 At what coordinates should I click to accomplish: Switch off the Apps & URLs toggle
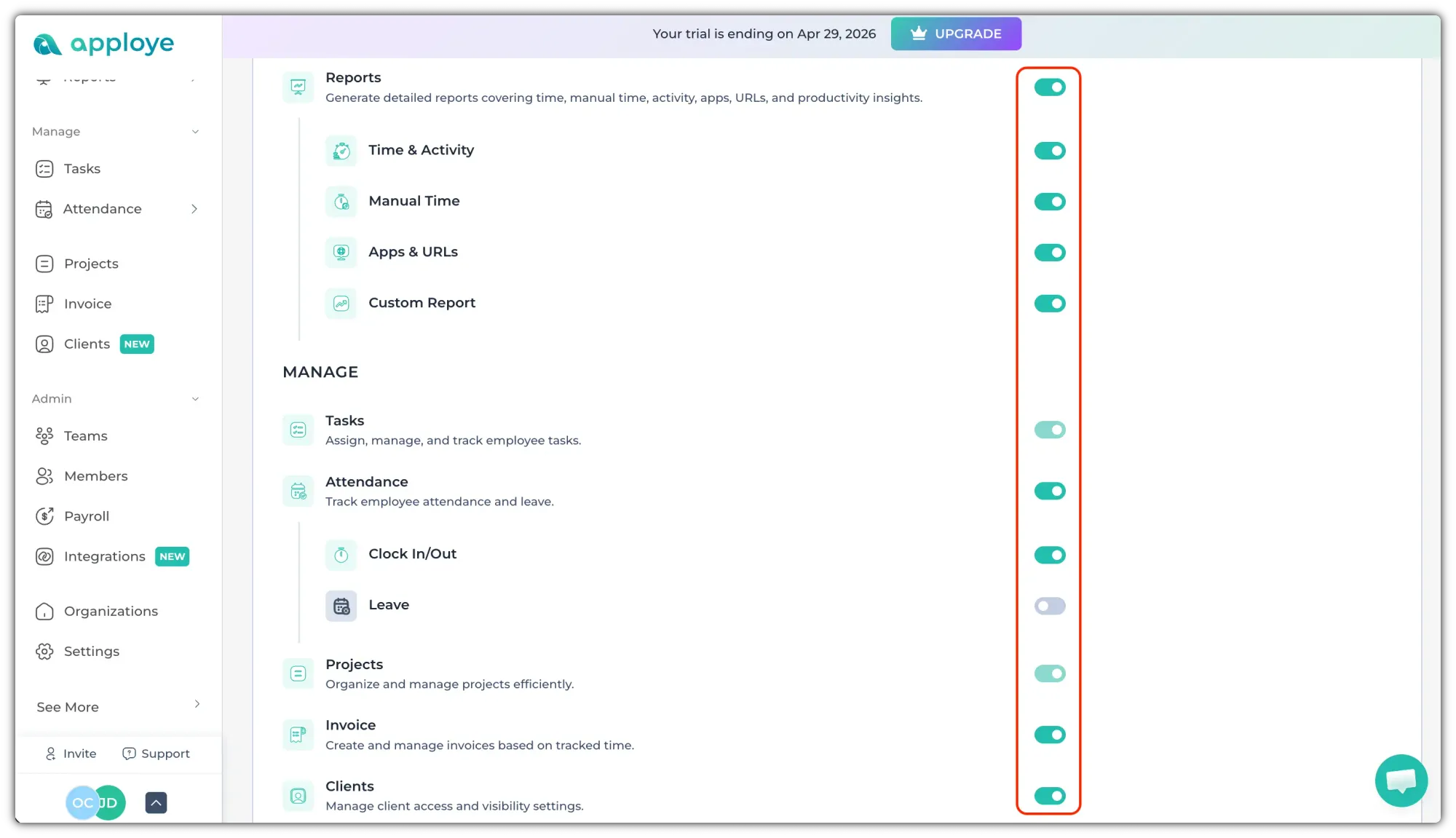1049,253
